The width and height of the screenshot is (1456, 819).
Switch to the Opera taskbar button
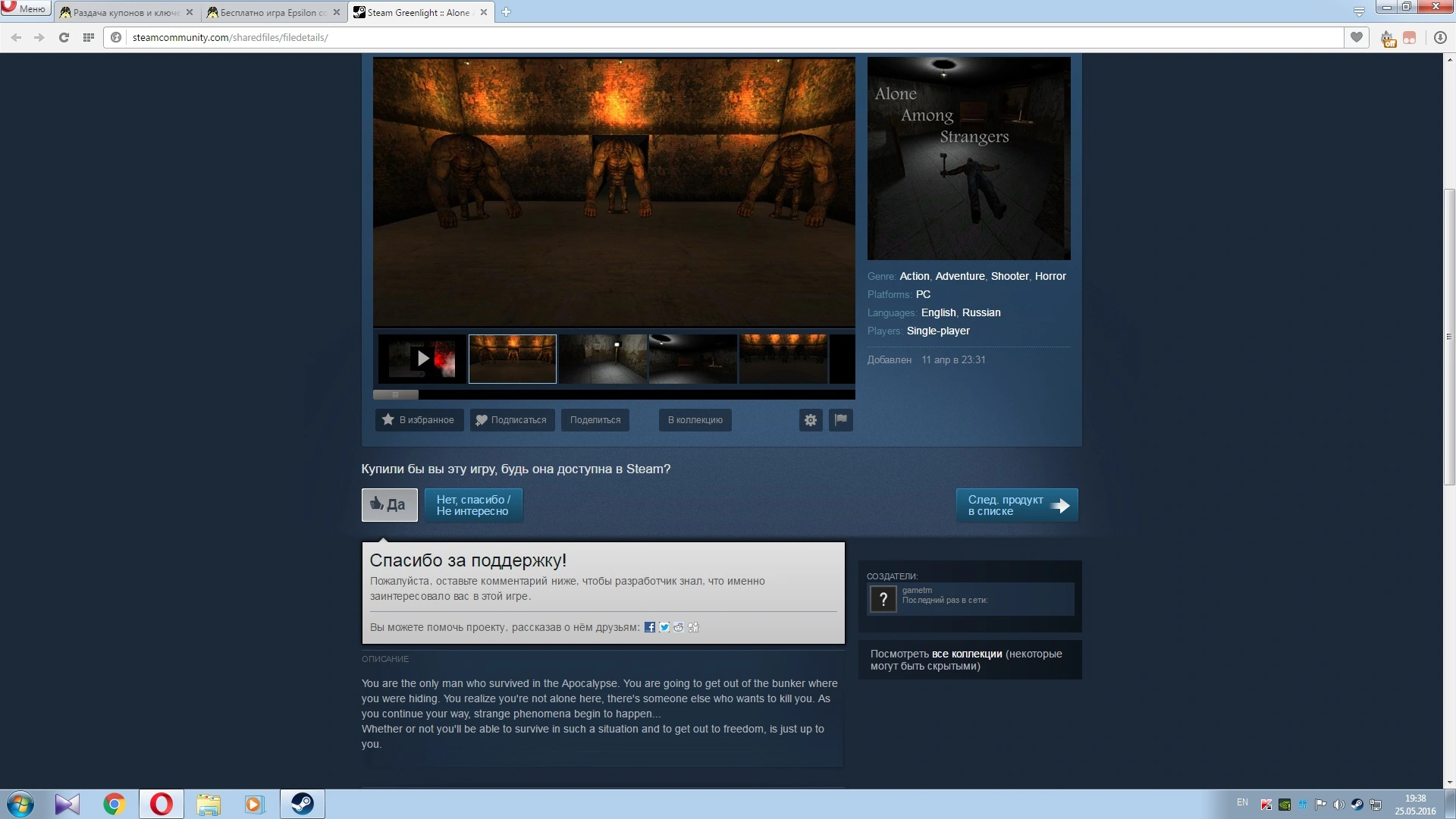[161, 804]
